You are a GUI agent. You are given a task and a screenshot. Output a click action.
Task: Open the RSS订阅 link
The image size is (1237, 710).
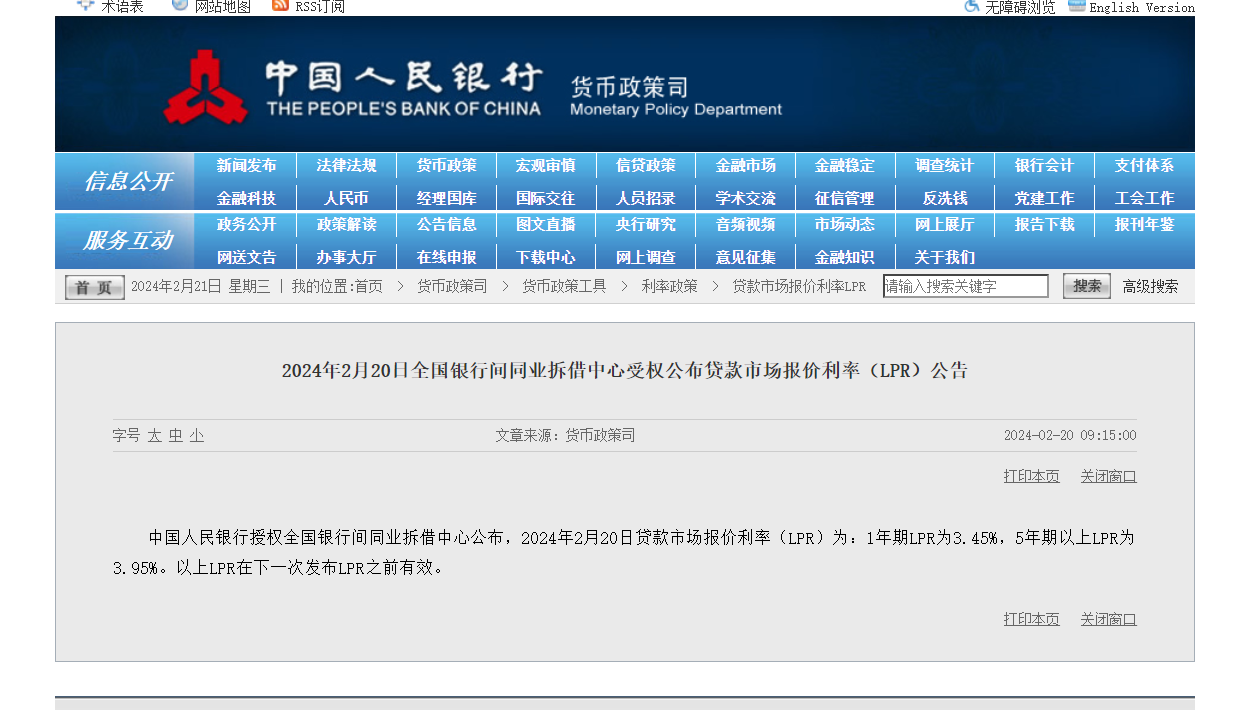[320, 6]
